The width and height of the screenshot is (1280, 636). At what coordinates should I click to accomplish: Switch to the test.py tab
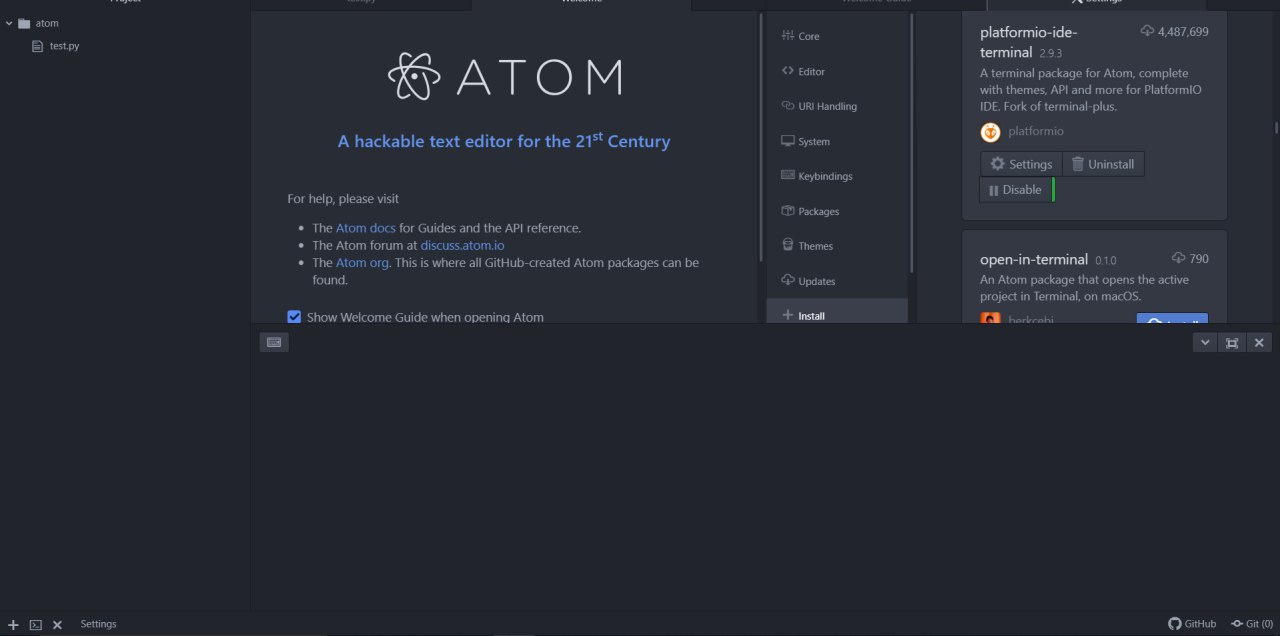pyautogui.click(x=361, y=2)
